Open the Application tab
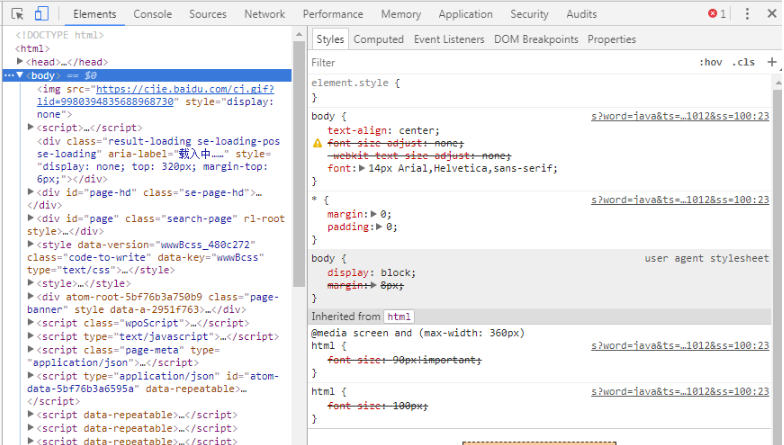The height and width of the screenshot is (445, 784). pos(465,14)
